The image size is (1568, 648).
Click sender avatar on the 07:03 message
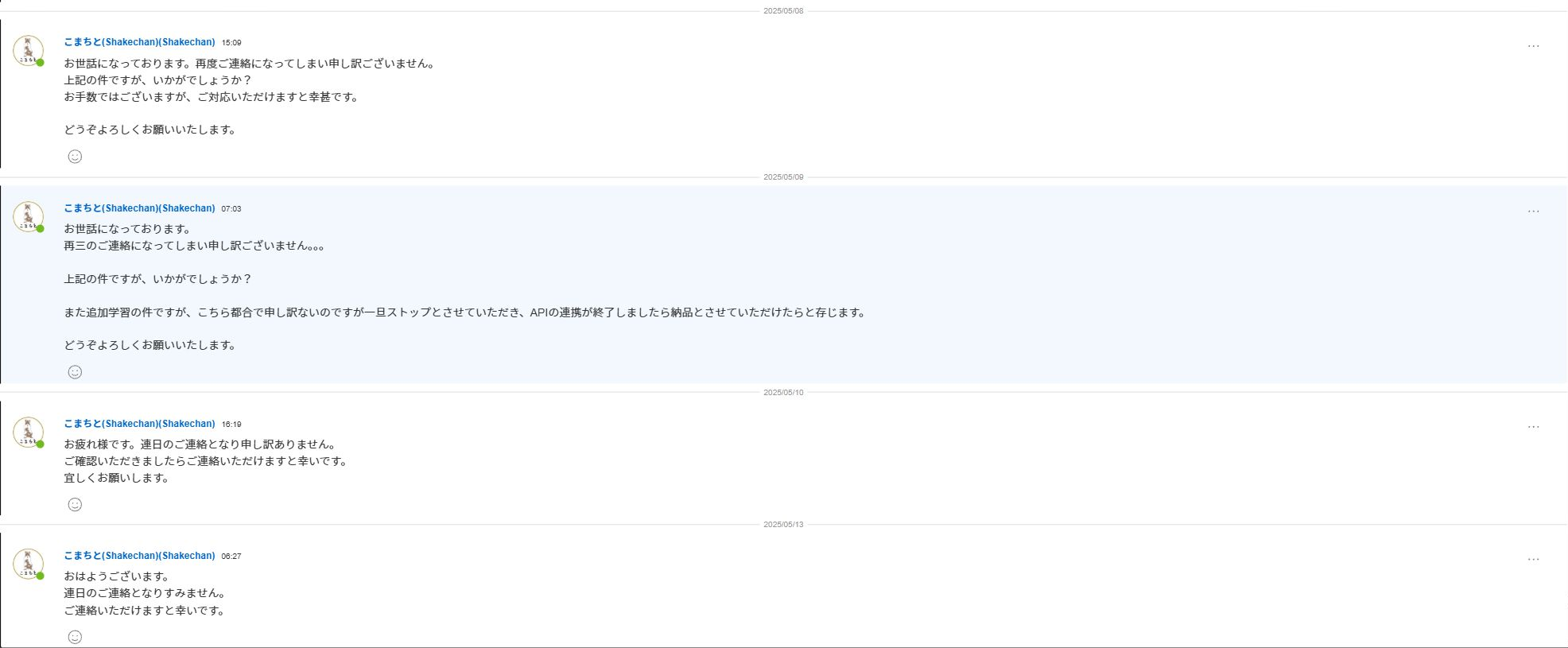pos(28,216)
